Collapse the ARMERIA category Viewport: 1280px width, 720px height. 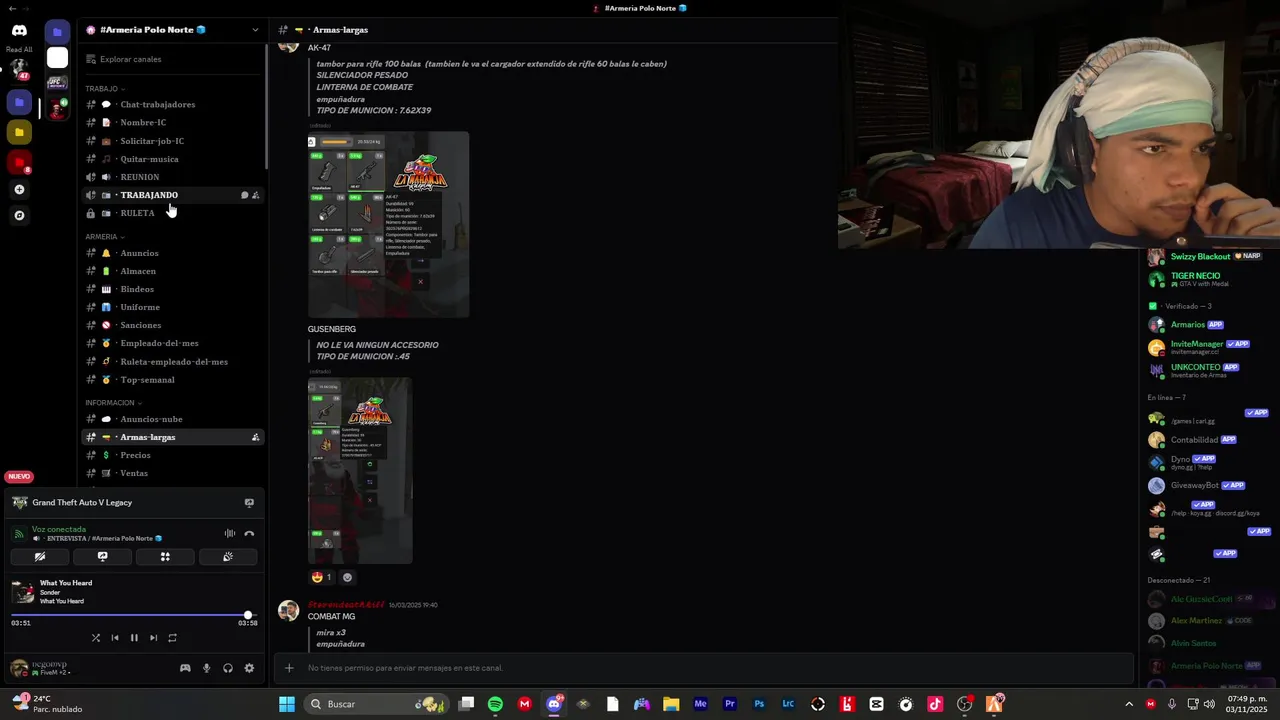pyautogui.click(x=104, y=237)
